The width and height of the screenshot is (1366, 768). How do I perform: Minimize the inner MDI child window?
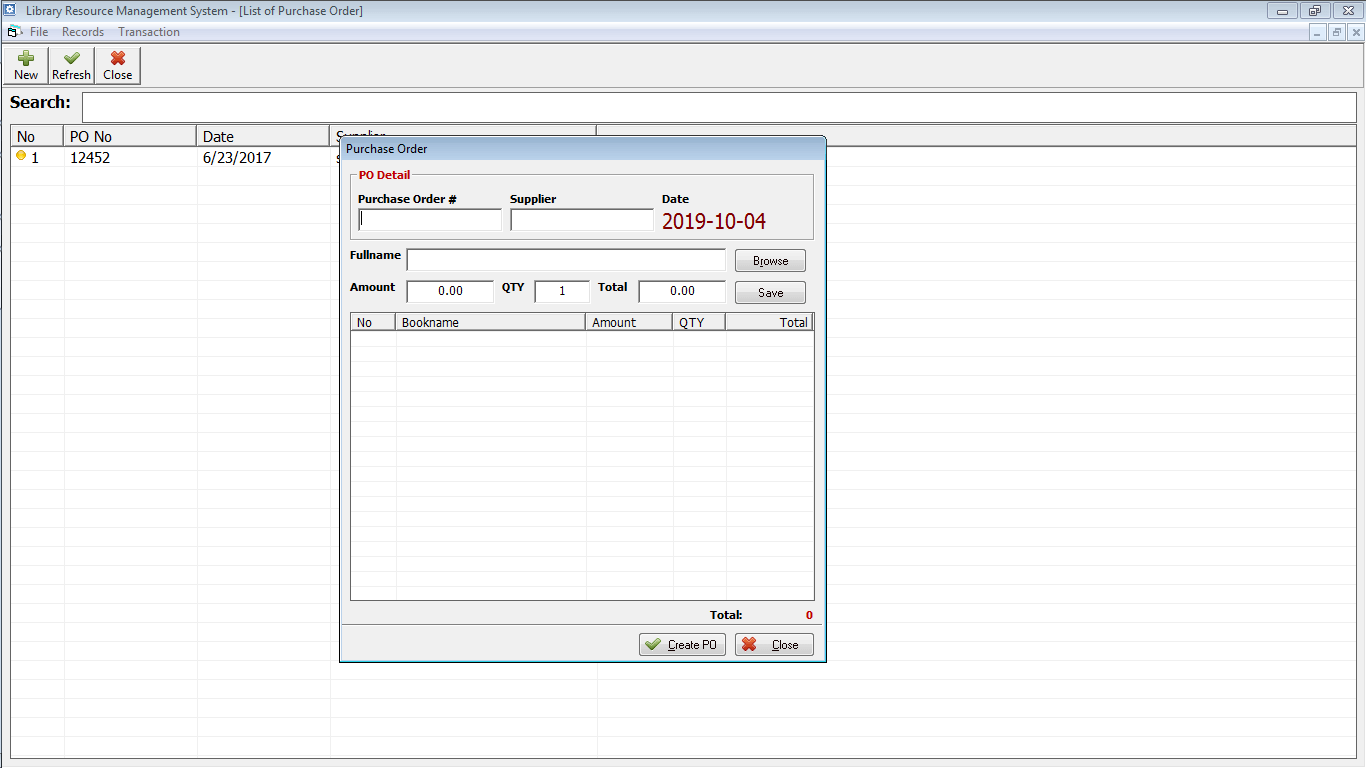1319,32
